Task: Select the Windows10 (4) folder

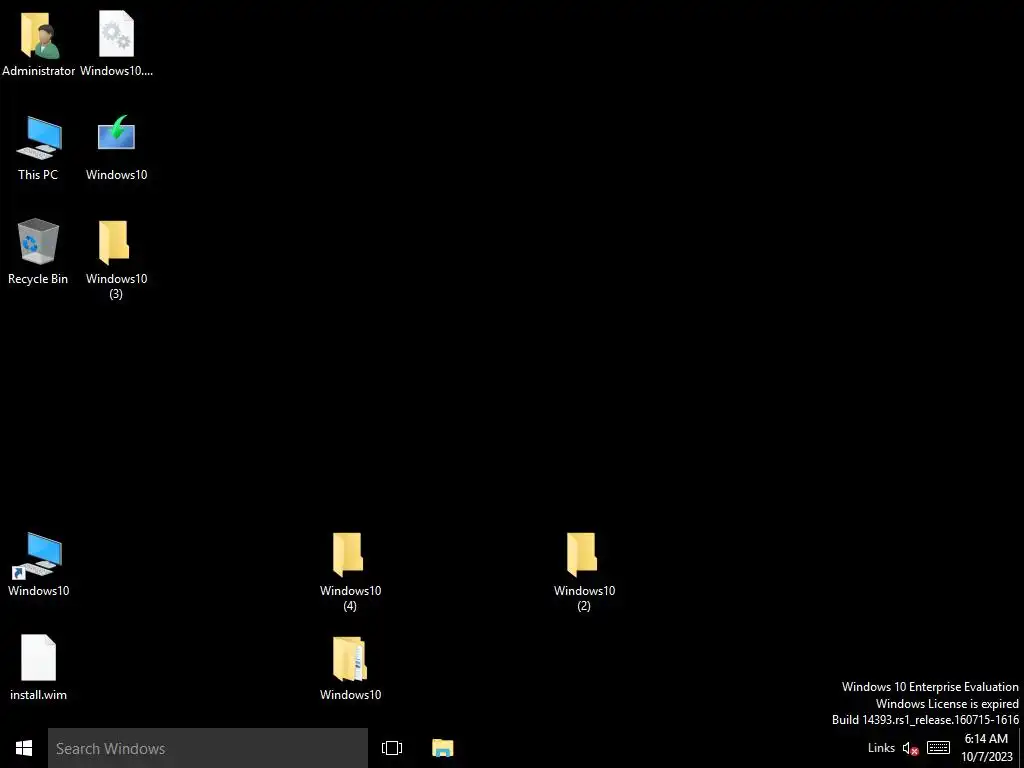Action: (348, 554)
